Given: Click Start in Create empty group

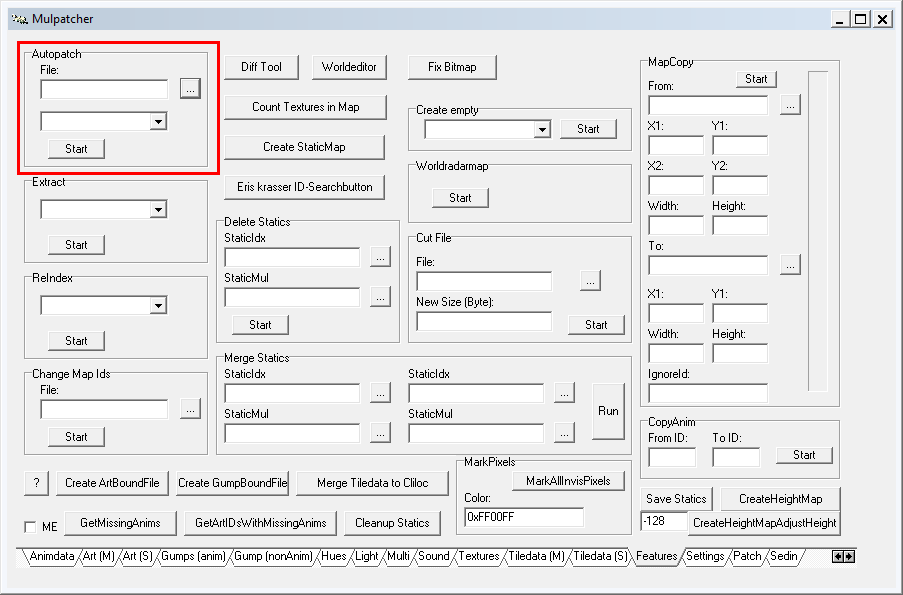Looking at the screenshot, I should coord(589,129).
